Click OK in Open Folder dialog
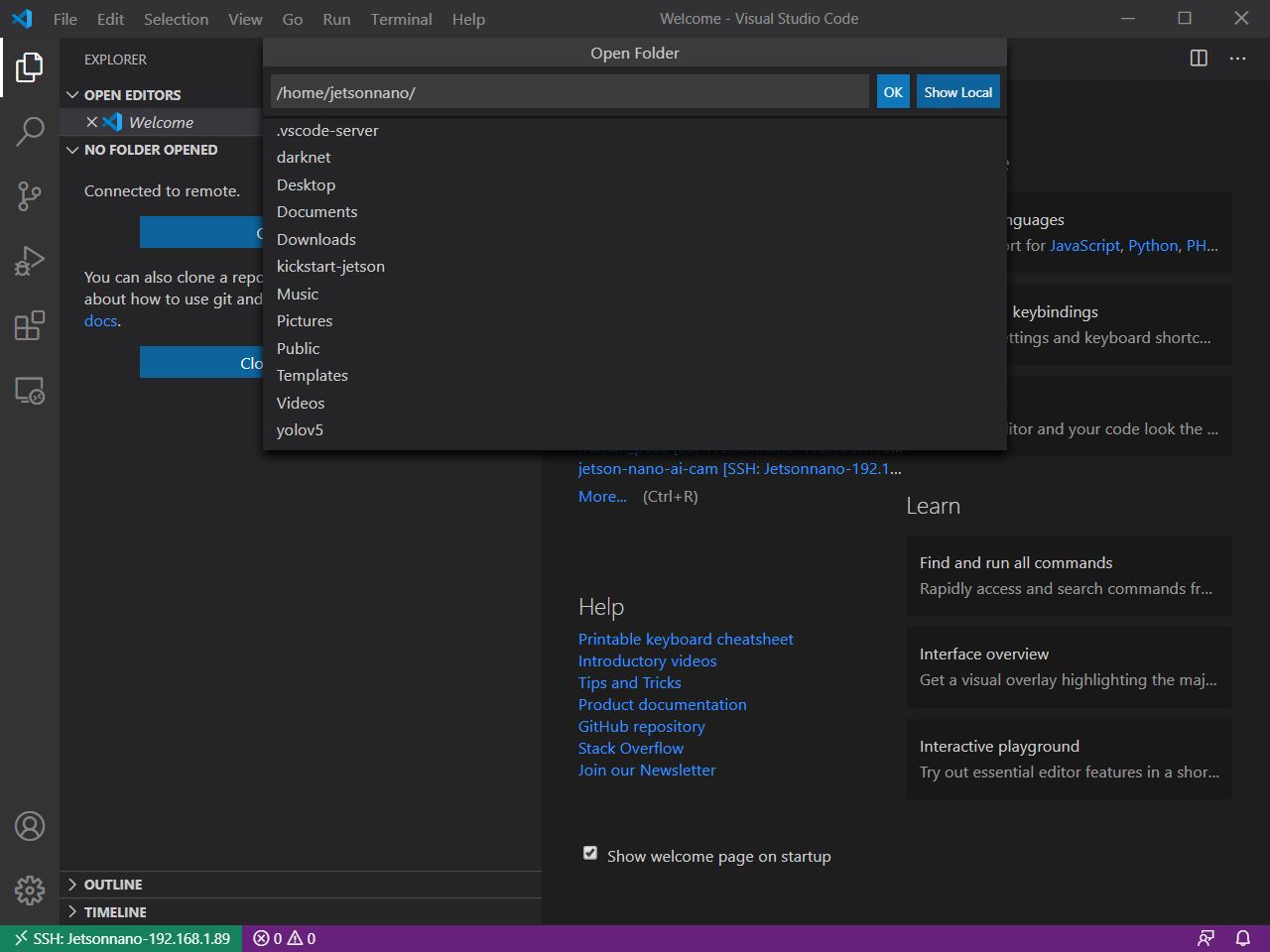 tap(893, 92)
